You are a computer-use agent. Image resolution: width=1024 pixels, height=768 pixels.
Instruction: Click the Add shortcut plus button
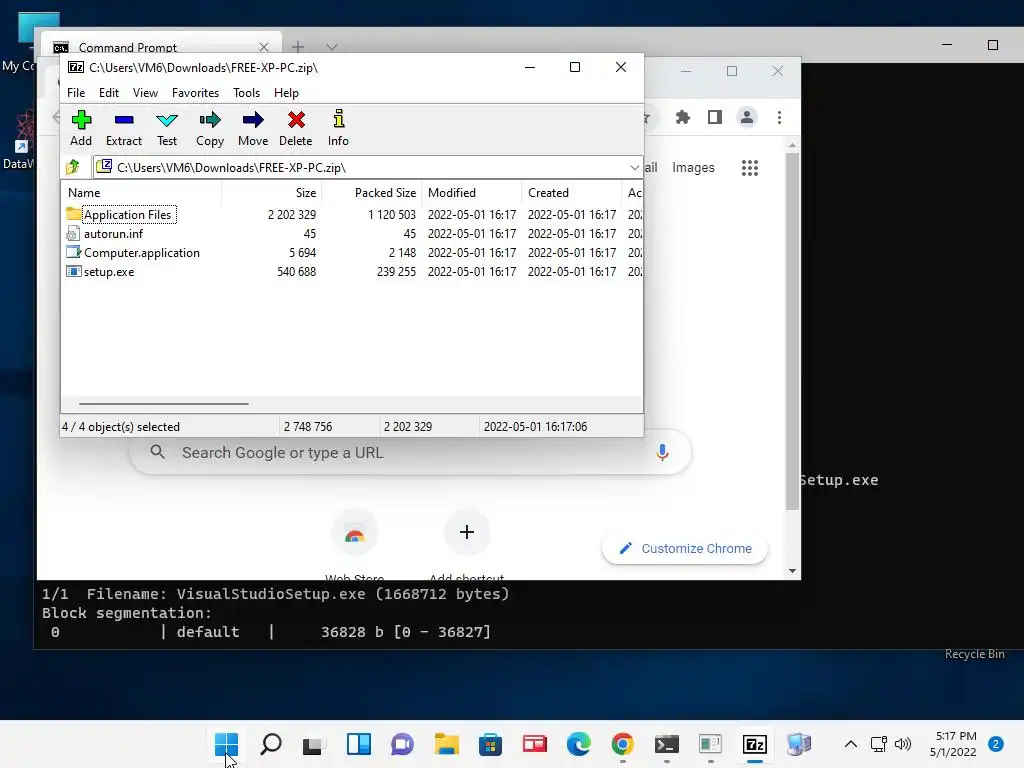click(466, 532)
